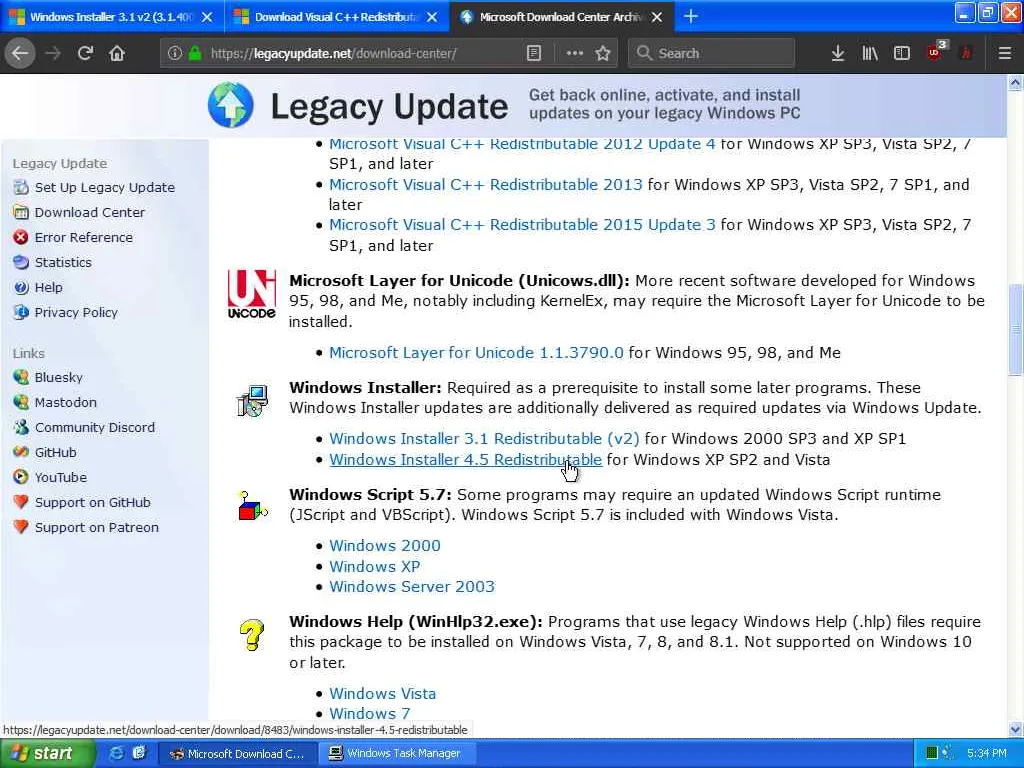
Task: Click the Unicode UN logo icon
Action: click(251, 293)
